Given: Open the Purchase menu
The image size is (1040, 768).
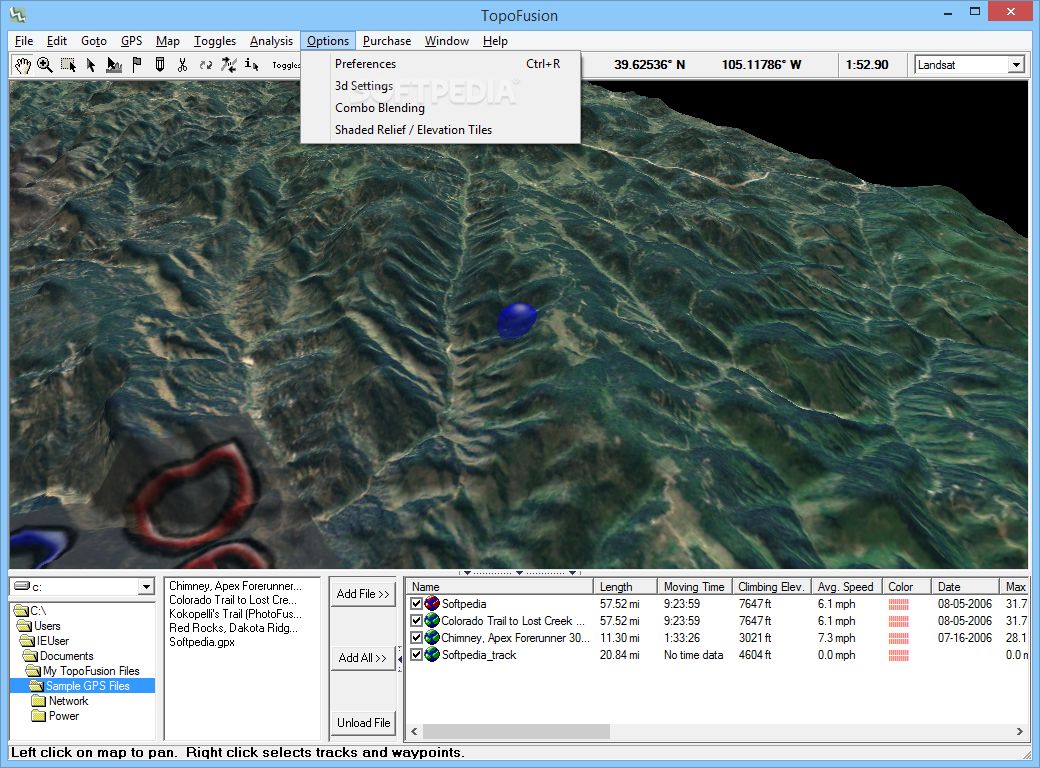Looking at the screenshot, I should click(x=387, y=41).
